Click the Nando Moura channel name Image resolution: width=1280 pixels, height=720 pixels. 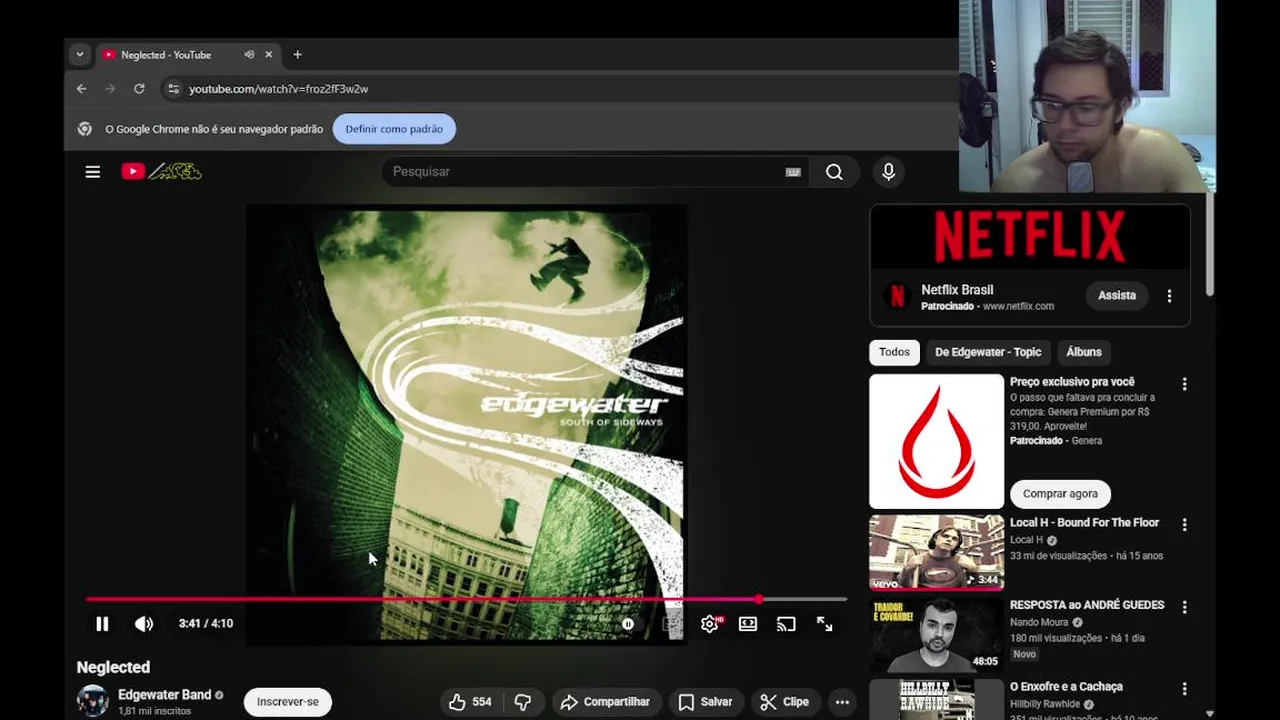coord(1039,622)
